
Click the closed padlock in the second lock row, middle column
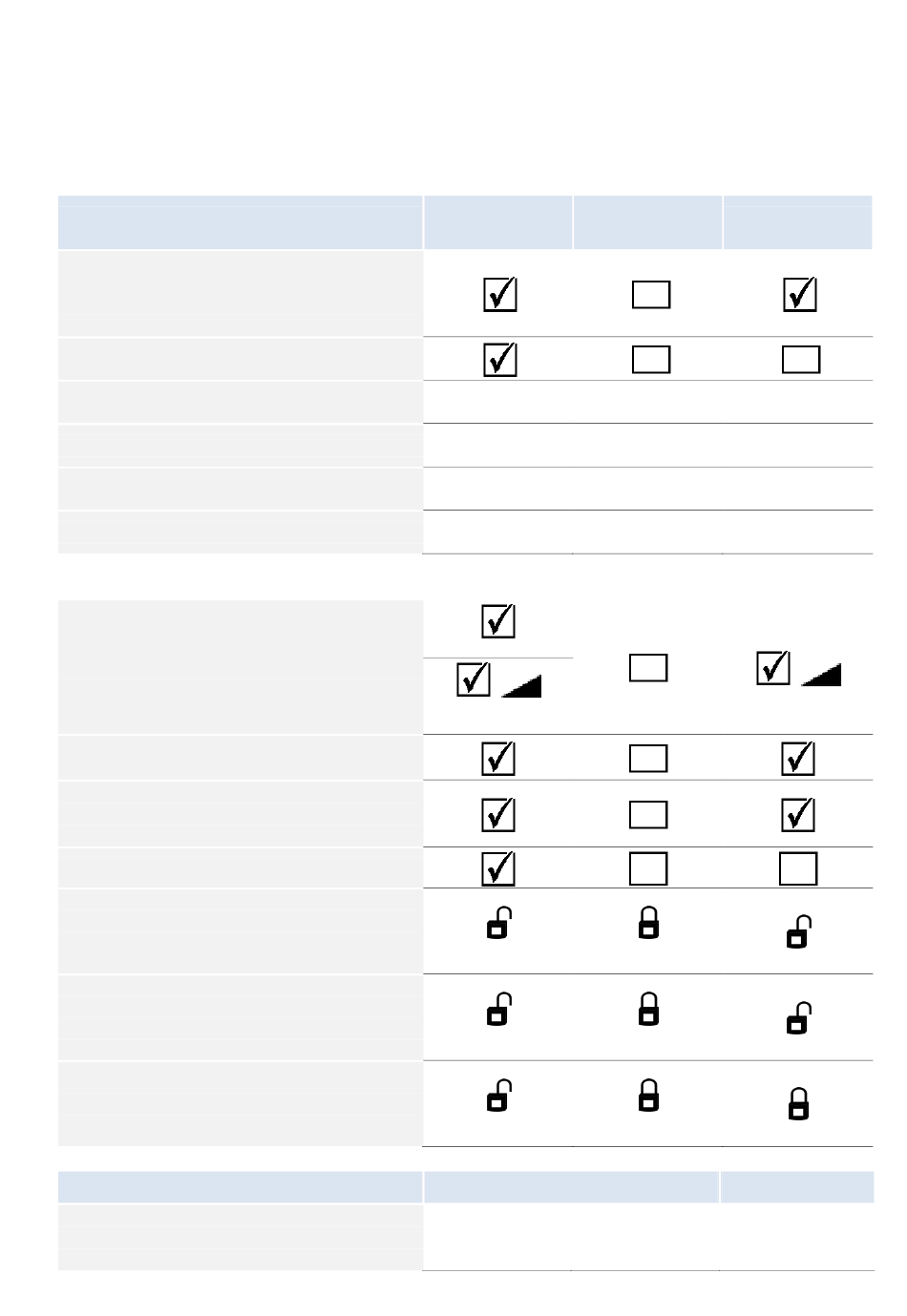pyautogui.click(x=648, y=1009)
